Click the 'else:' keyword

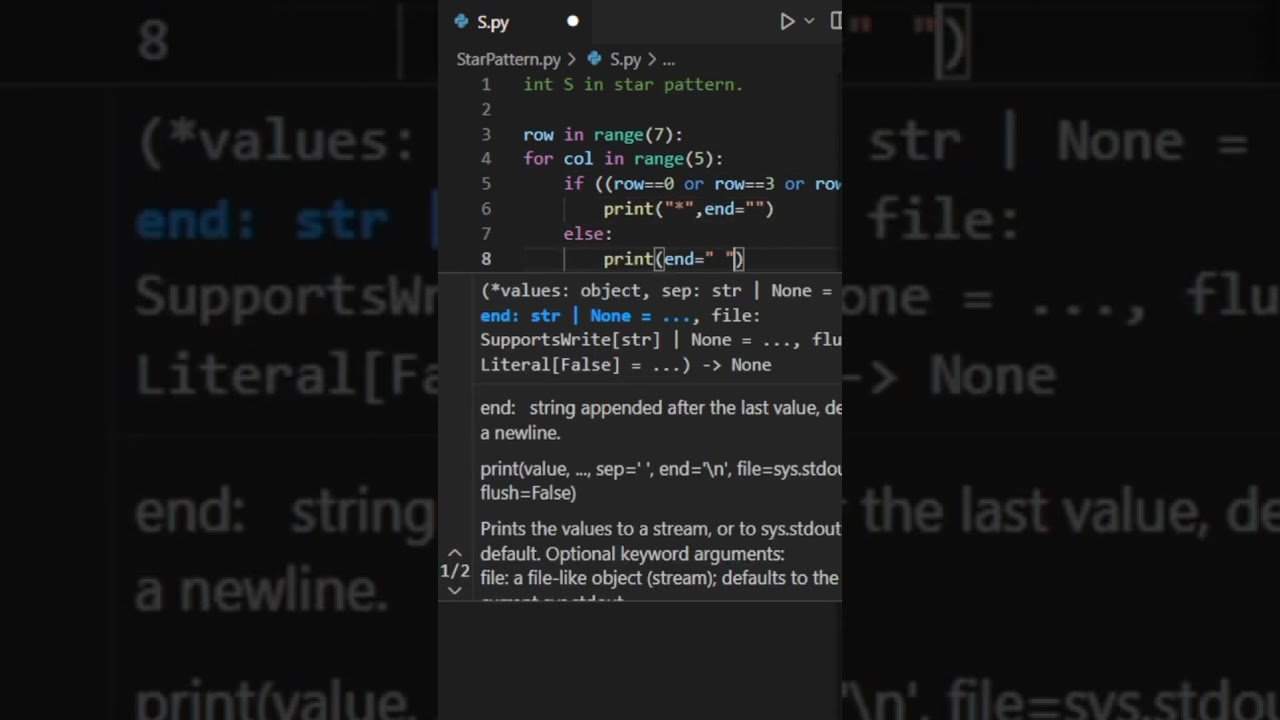pyautogui.click(x=588, y=234)
